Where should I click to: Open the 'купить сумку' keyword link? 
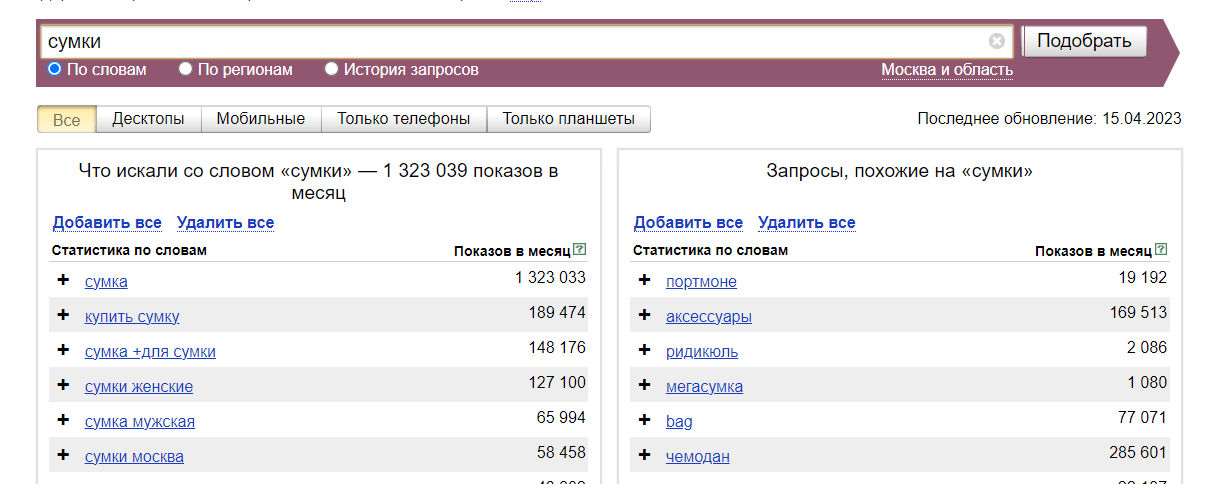pos(132,316)
